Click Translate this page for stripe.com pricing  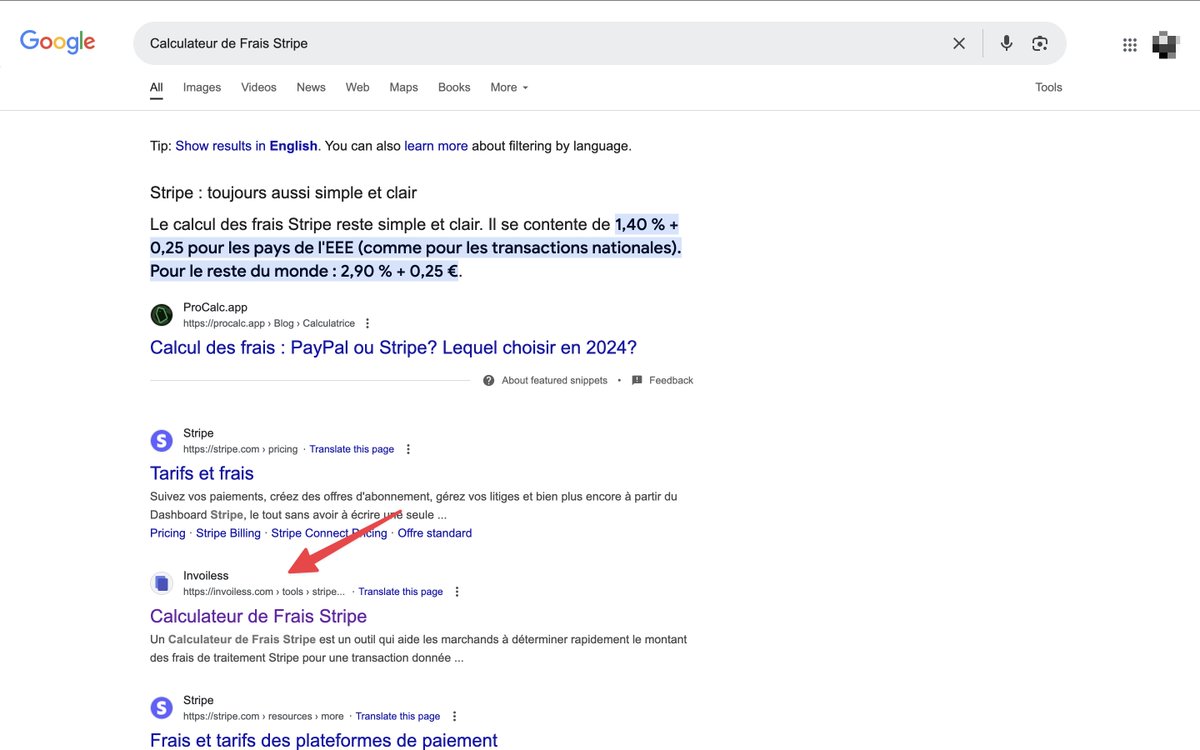pyautogui.click(x=352, y=449)
